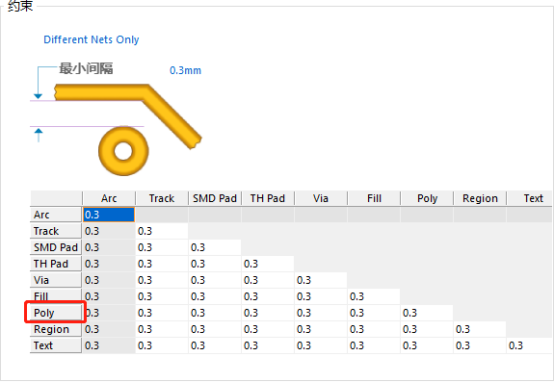This screenshot has height=383, width=554.
Task: Select the SMD Pad row, Arc column cell
Action: (109, 247)
